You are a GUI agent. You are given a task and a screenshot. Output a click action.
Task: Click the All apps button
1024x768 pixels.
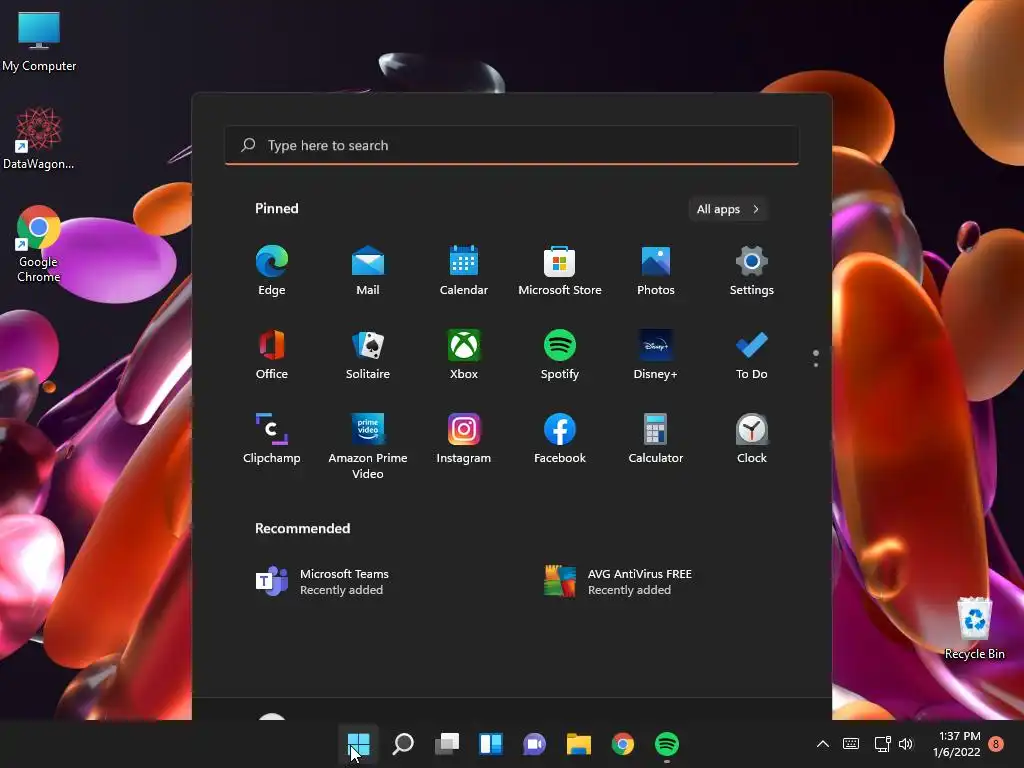point(728,209)
